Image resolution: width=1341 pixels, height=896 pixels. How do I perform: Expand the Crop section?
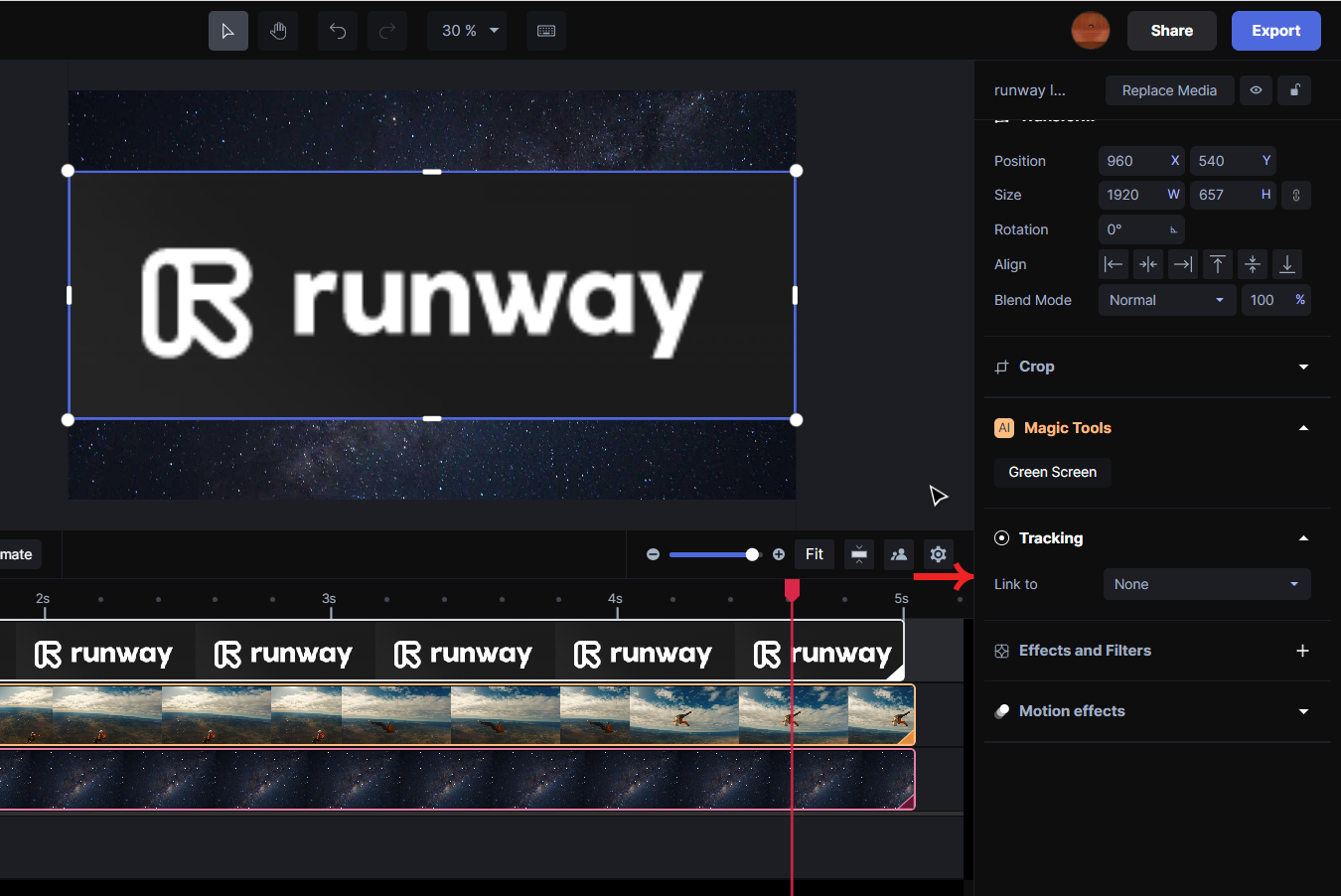pyautogui.click(x=1303, y=367)
